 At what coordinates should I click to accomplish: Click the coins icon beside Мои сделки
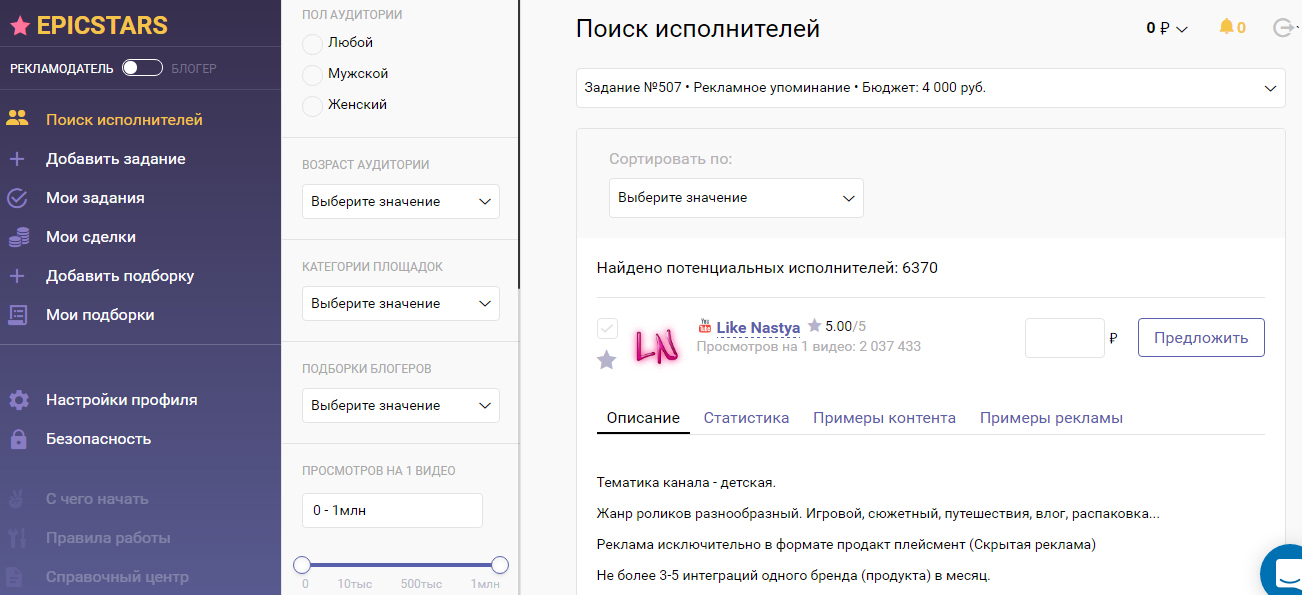[x=18, y=237]
